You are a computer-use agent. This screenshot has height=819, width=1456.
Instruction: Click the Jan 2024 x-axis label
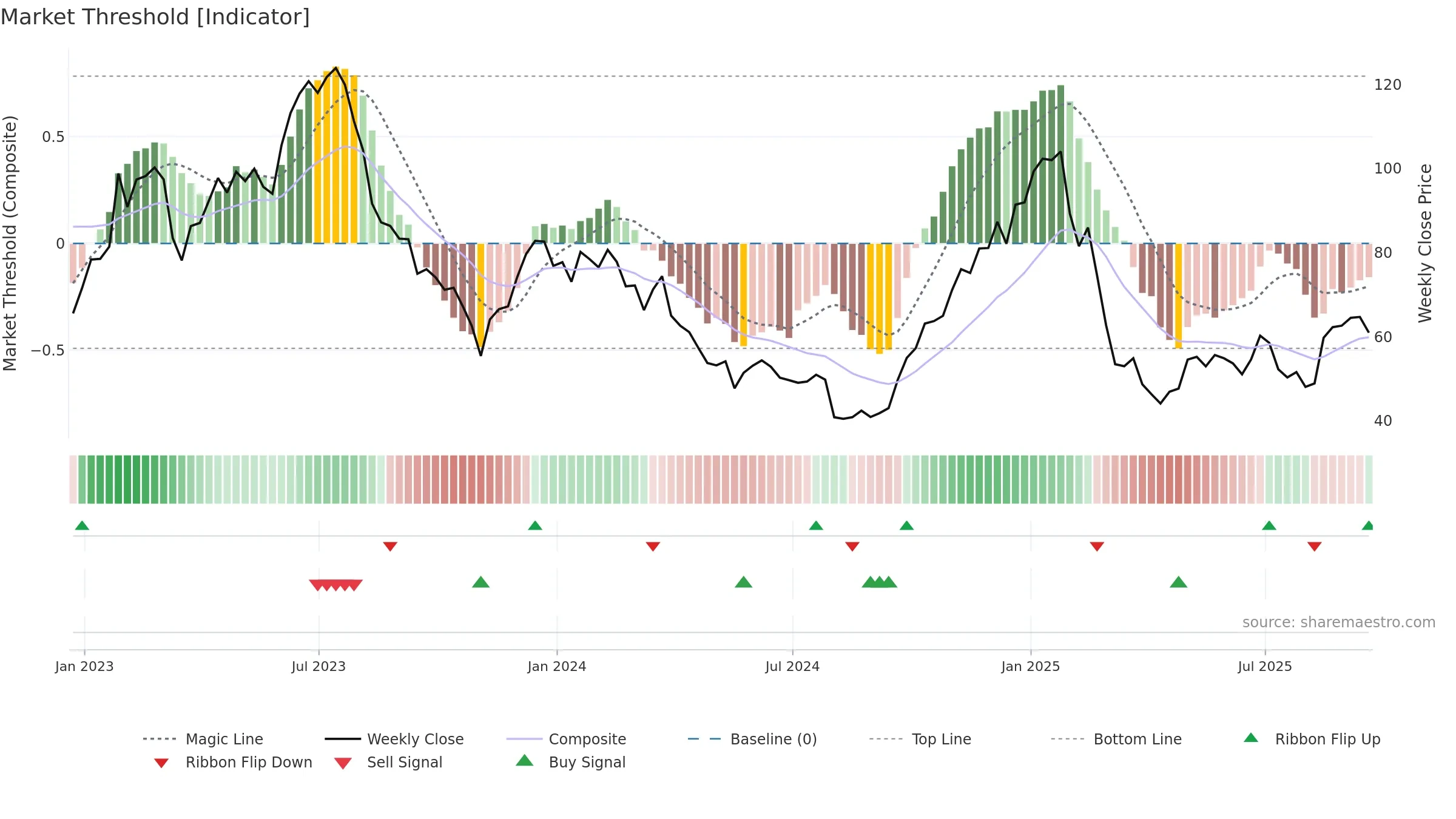[x=557, y=666]
